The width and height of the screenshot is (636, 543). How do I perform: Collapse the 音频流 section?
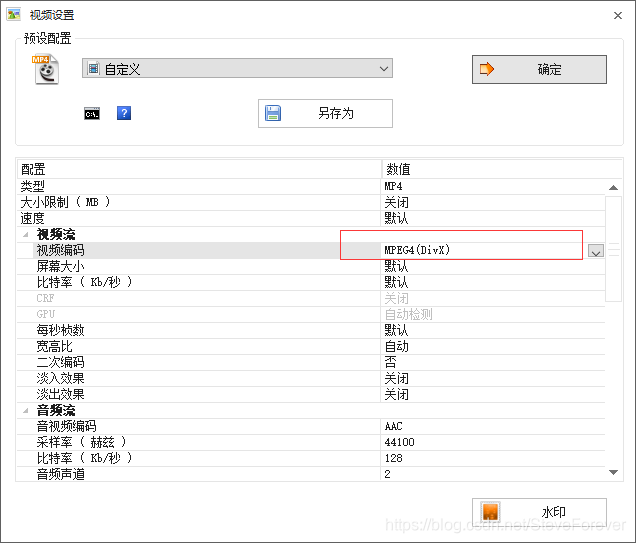pyautogui.click(x=26, y=410)
